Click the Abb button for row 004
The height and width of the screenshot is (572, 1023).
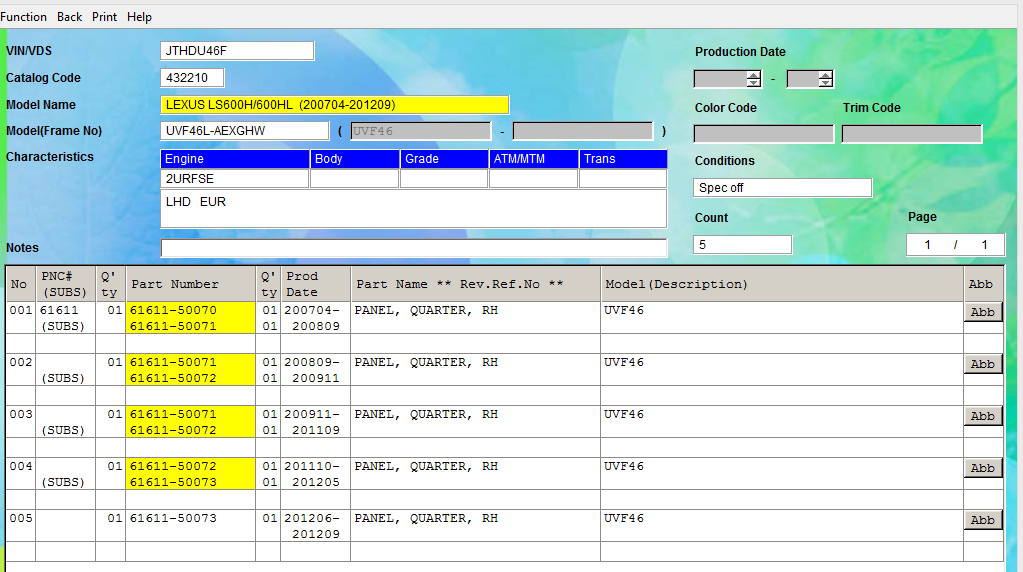(x=983, y=468)
